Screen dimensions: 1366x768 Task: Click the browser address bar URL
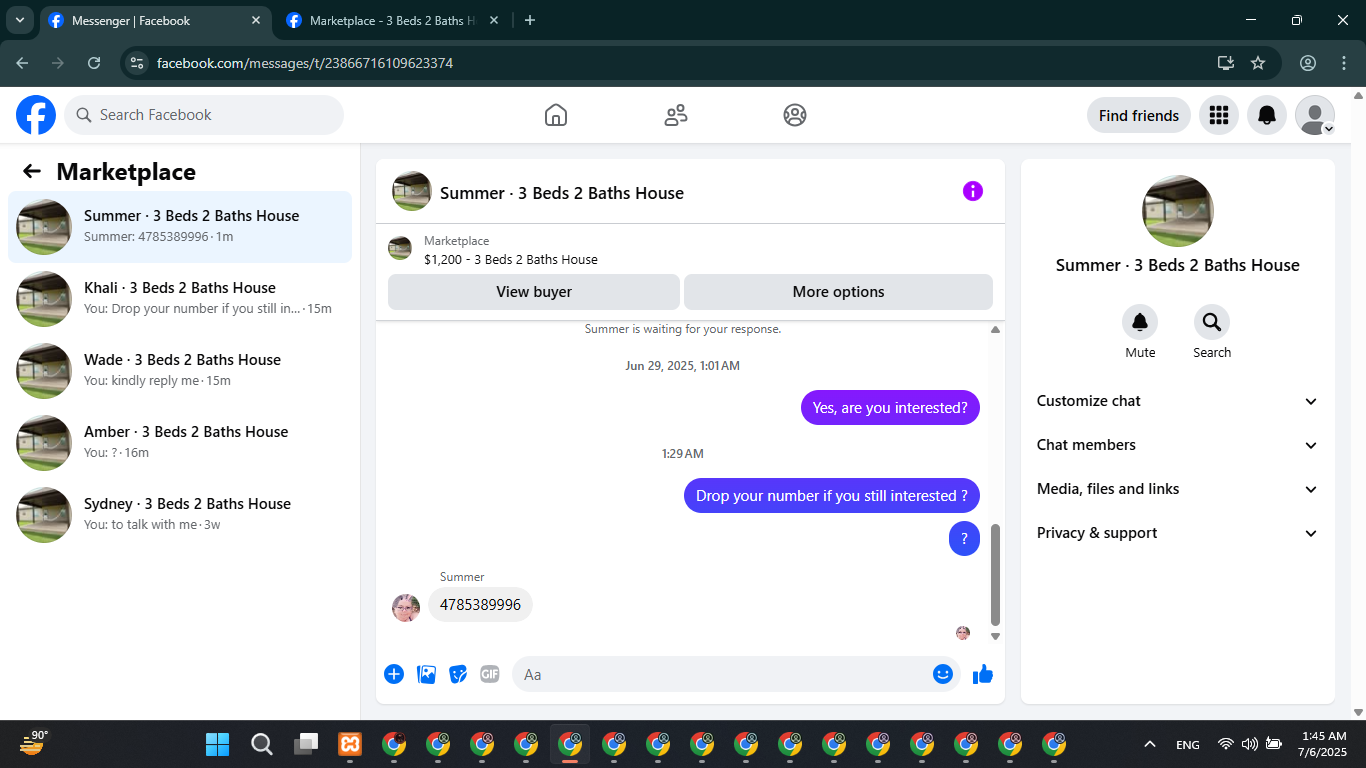click(305, 63)
